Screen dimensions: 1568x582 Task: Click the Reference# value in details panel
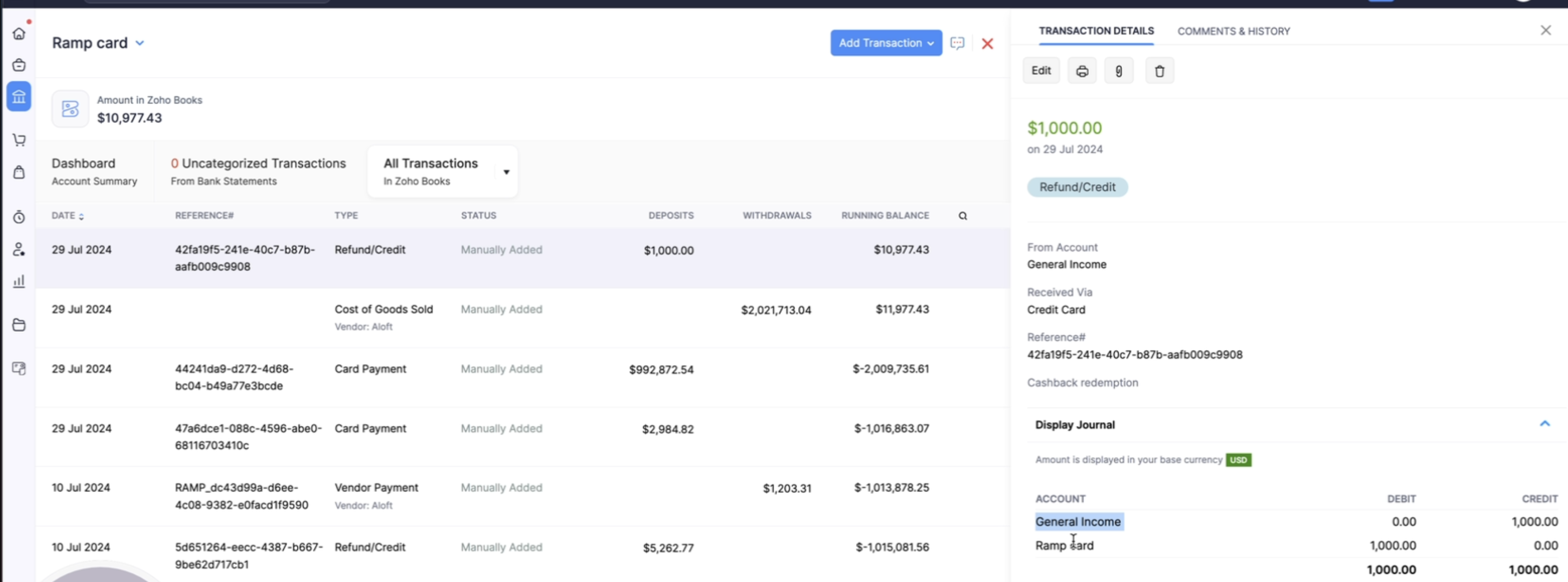click(x=1135, y=355)
